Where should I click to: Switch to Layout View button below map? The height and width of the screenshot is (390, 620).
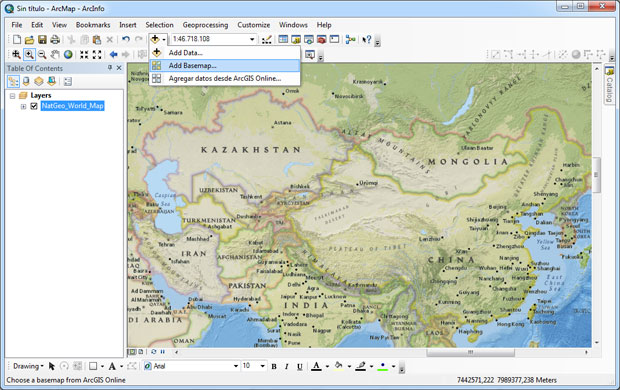(x=140, y=352)
